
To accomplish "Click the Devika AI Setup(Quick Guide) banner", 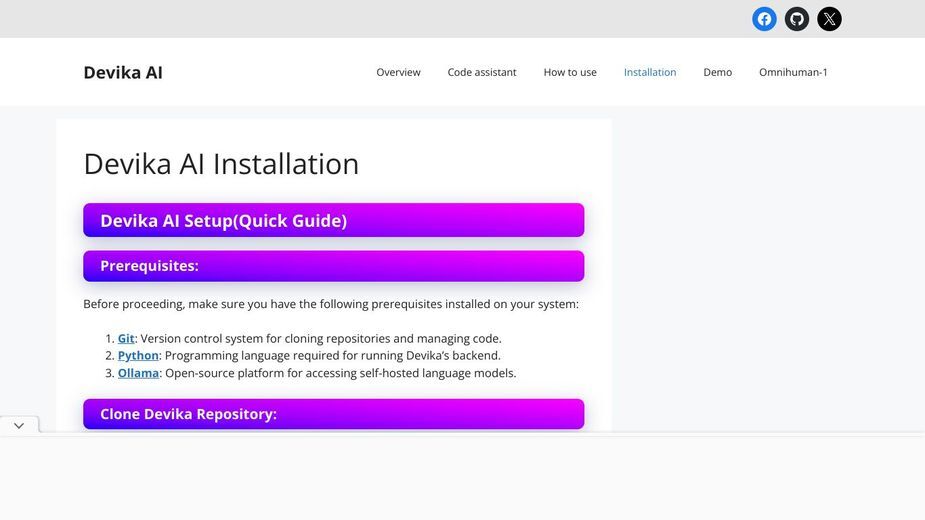I will 333,220.
